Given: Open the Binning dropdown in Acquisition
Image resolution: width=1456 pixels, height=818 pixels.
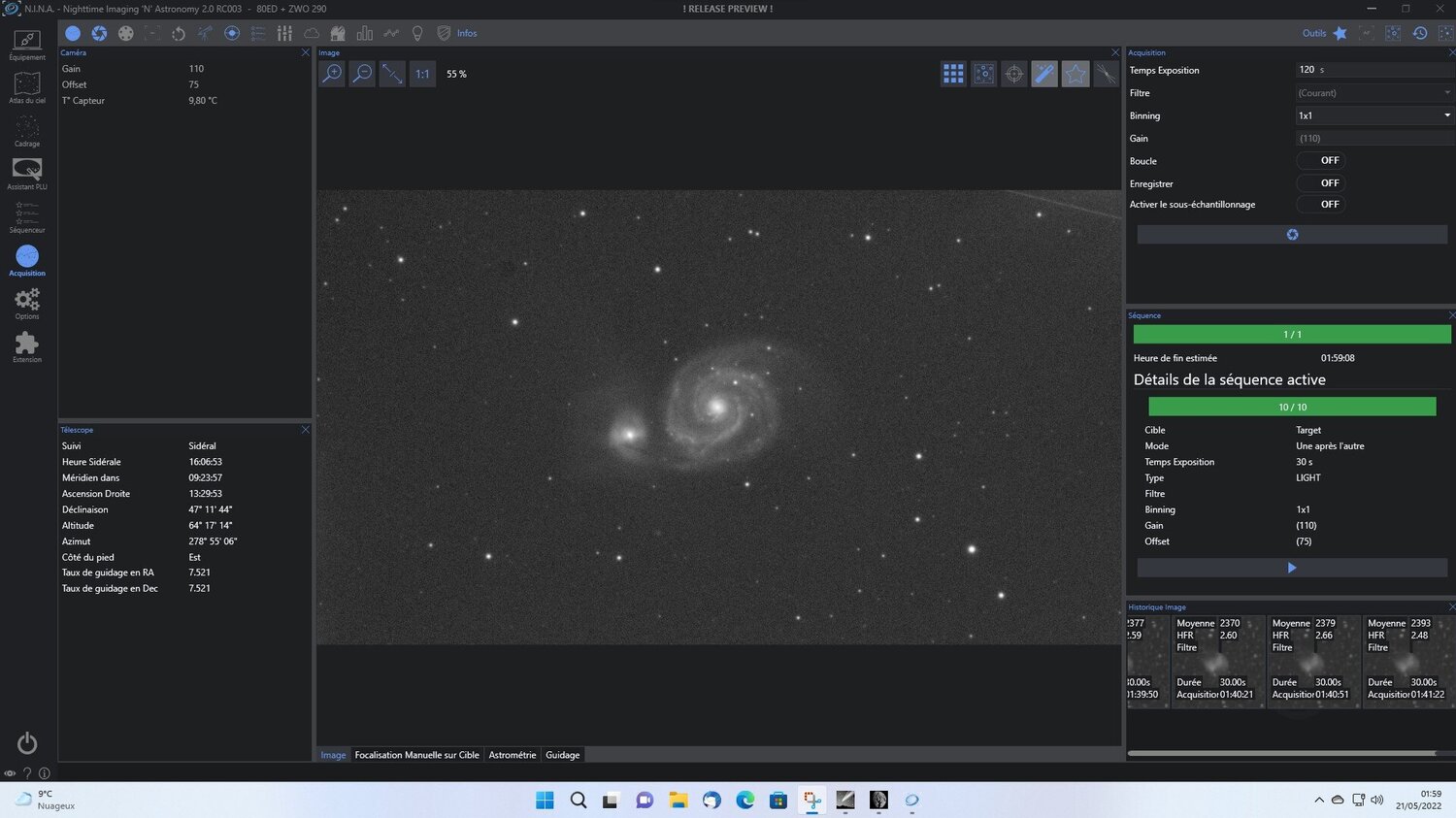Looking at the screenshot, I should [x=1373, y=115].
